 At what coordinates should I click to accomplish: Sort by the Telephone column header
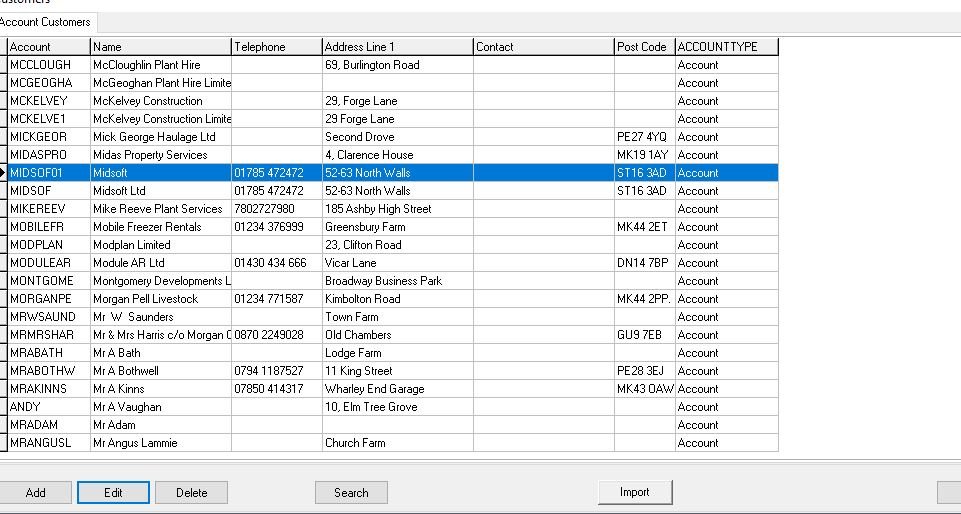[x=276, y=47]
